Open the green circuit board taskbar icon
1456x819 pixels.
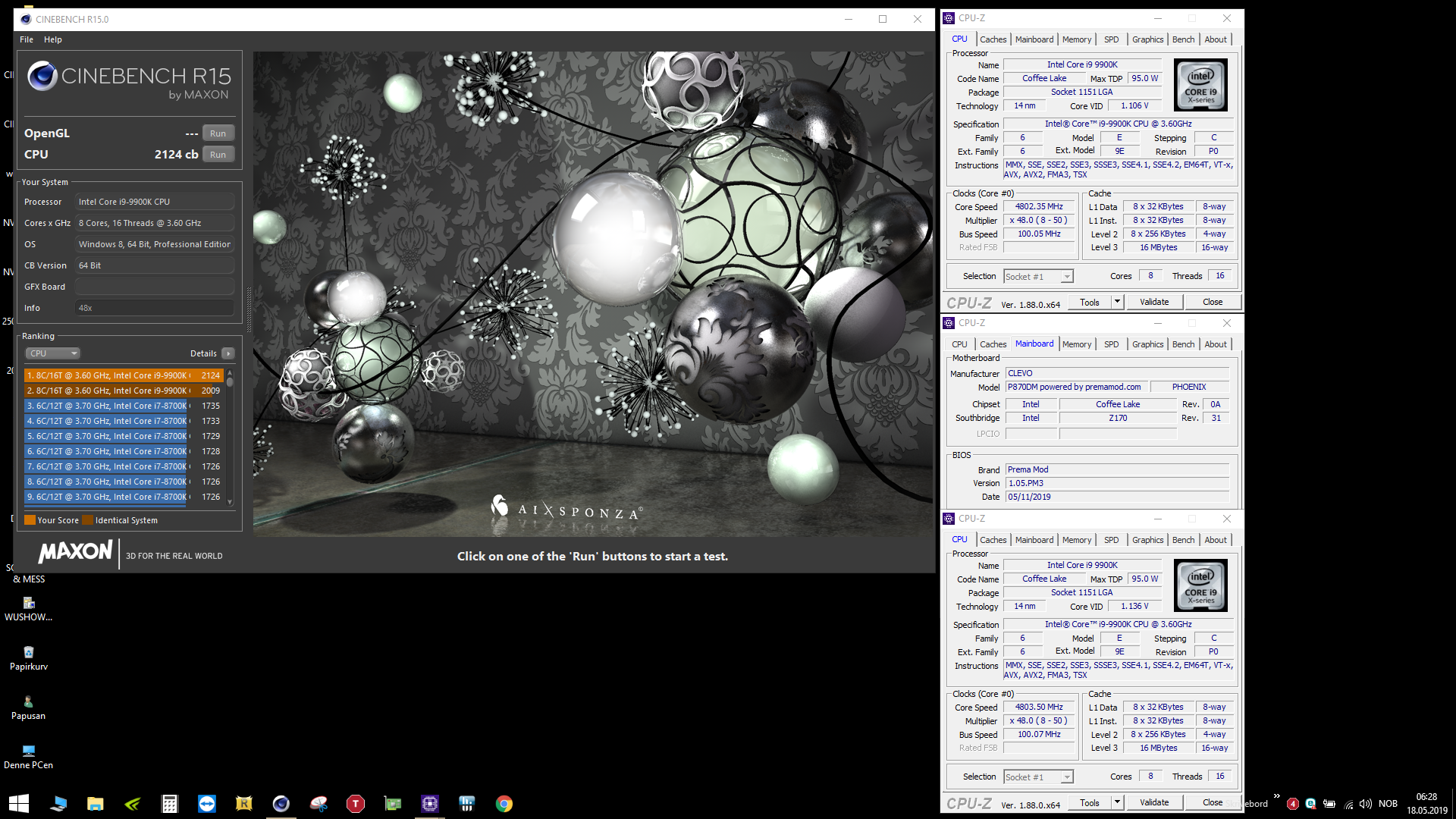pyautogui.click(x=393, y=804)
